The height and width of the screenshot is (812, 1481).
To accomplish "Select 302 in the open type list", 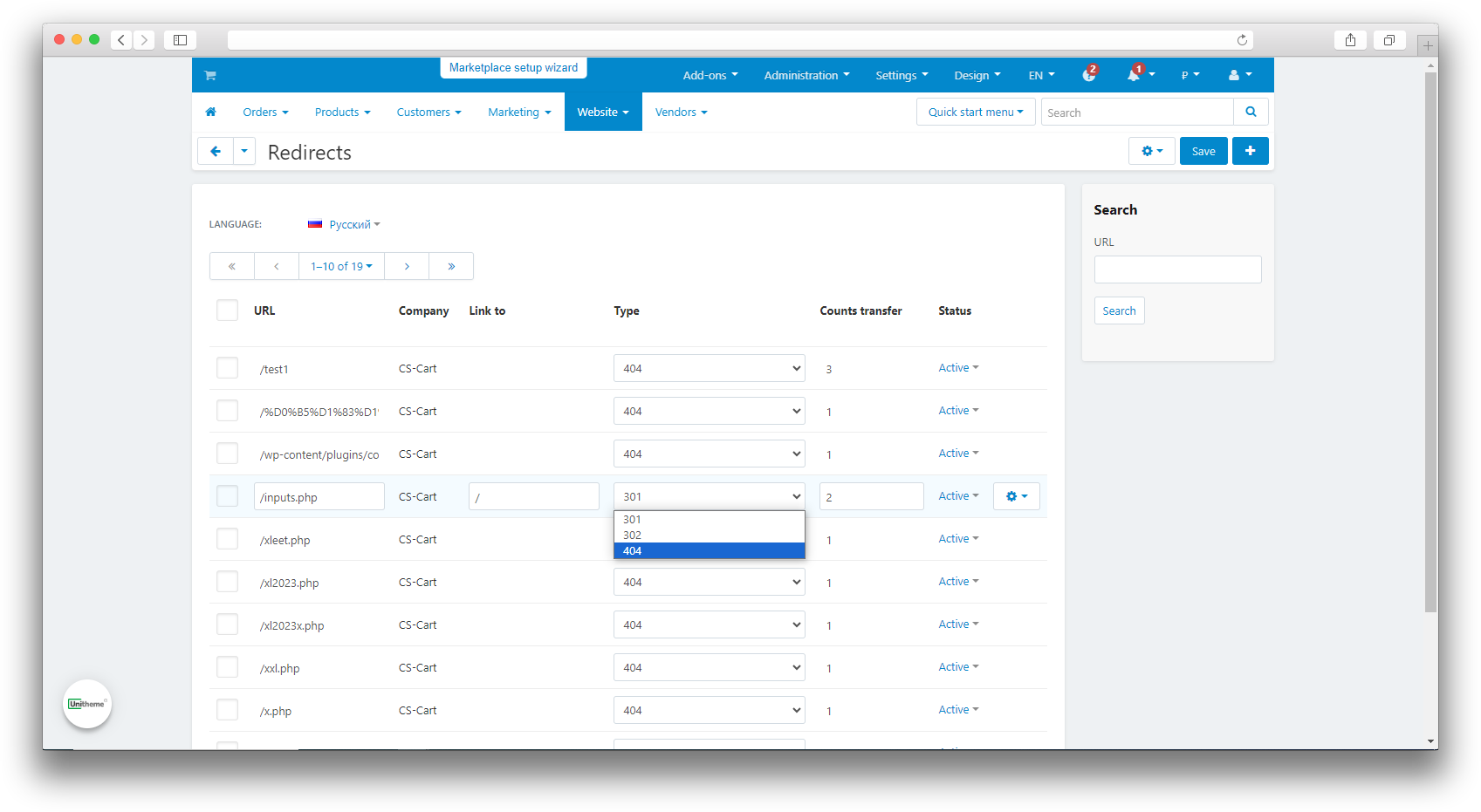I will tap(633, 536).
